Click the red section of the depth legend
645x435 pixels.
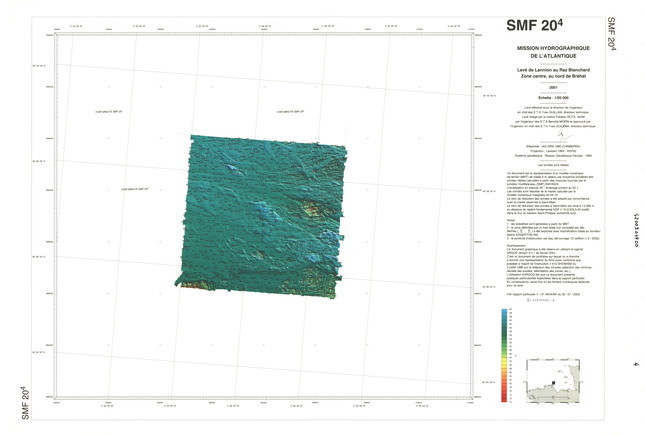click(x=504, y=396)
